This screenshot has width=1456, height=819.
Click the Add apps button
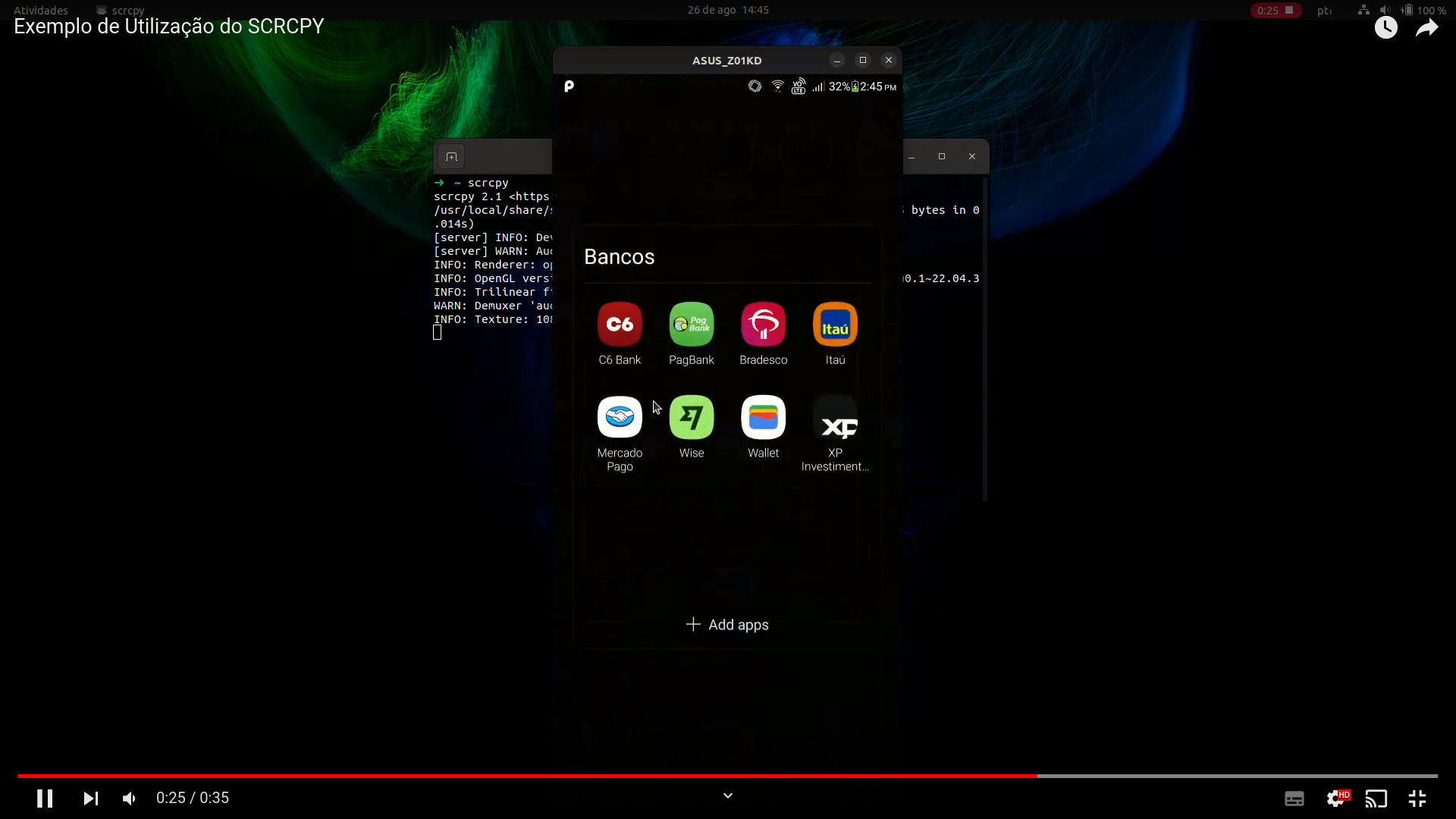coord(727,625)
